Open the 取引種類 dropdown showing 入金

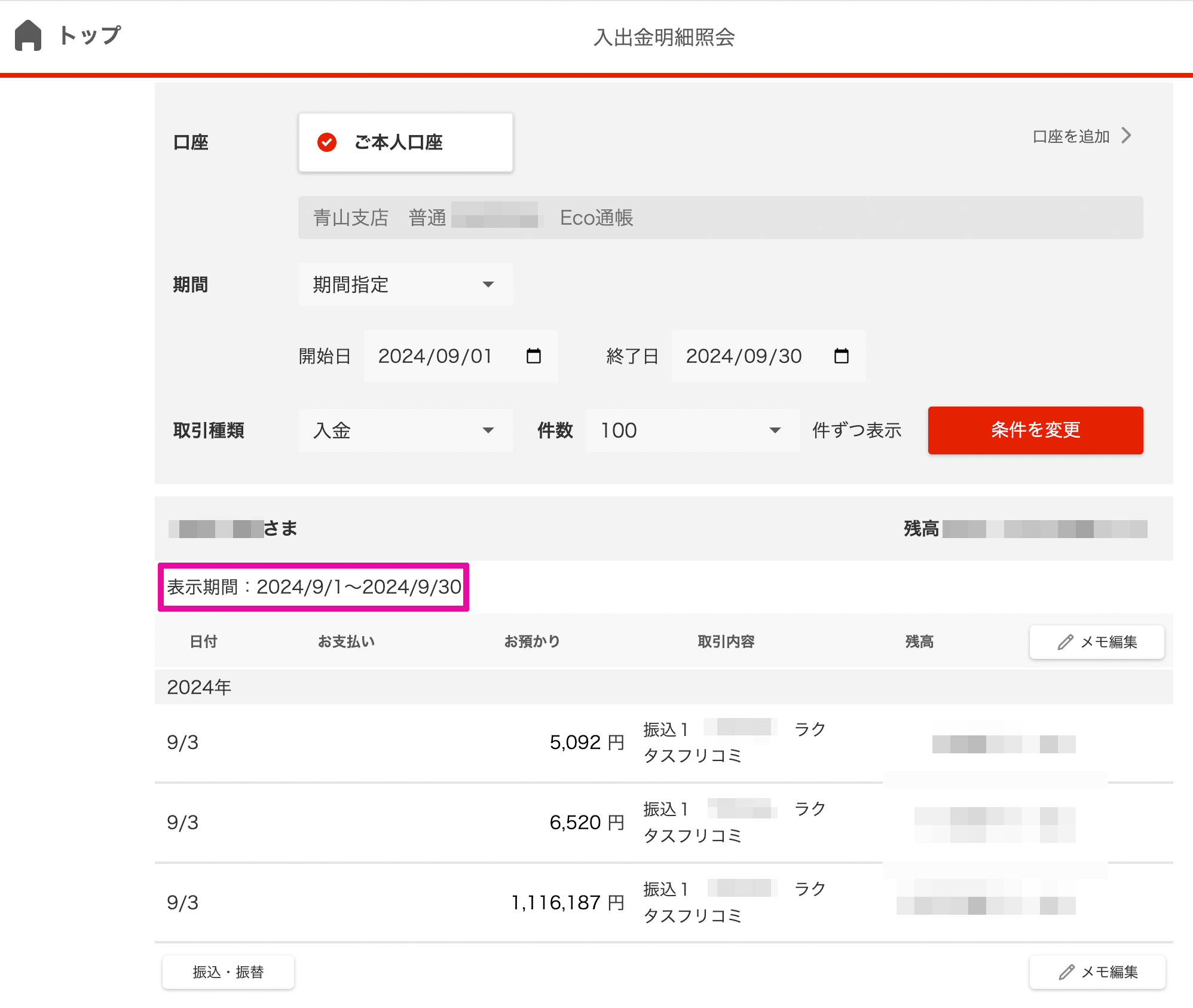tap(405, 430)
